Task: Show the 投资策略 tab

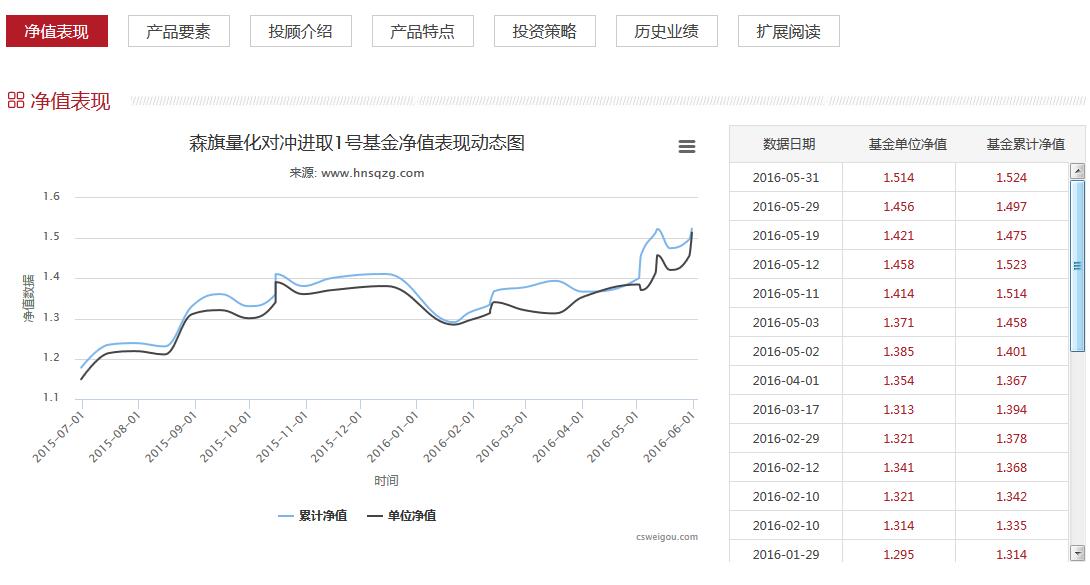Action: (x=544, y=31)
